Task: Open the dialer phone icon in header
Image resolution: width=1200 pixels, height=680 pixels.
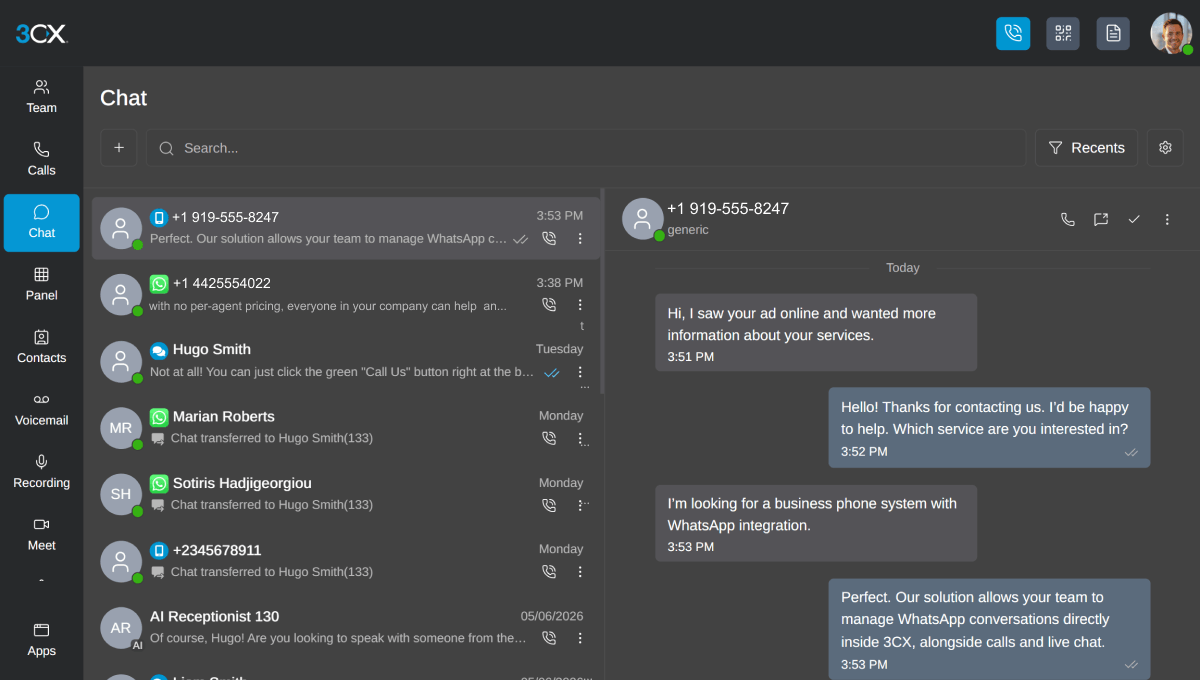Action: point(1013,33)
